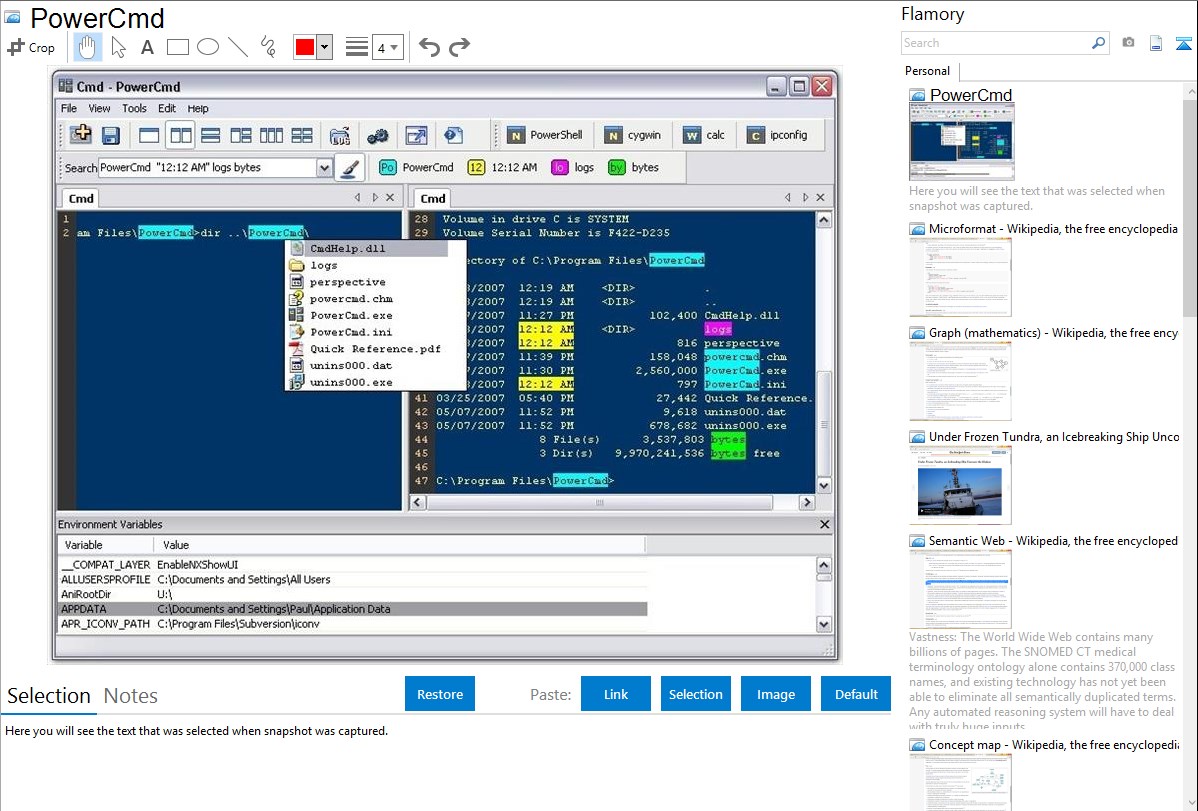This screenshot has width=1198, height=811.
Task: Open the View menu in PowerCmd
Action: pos(99,109)
